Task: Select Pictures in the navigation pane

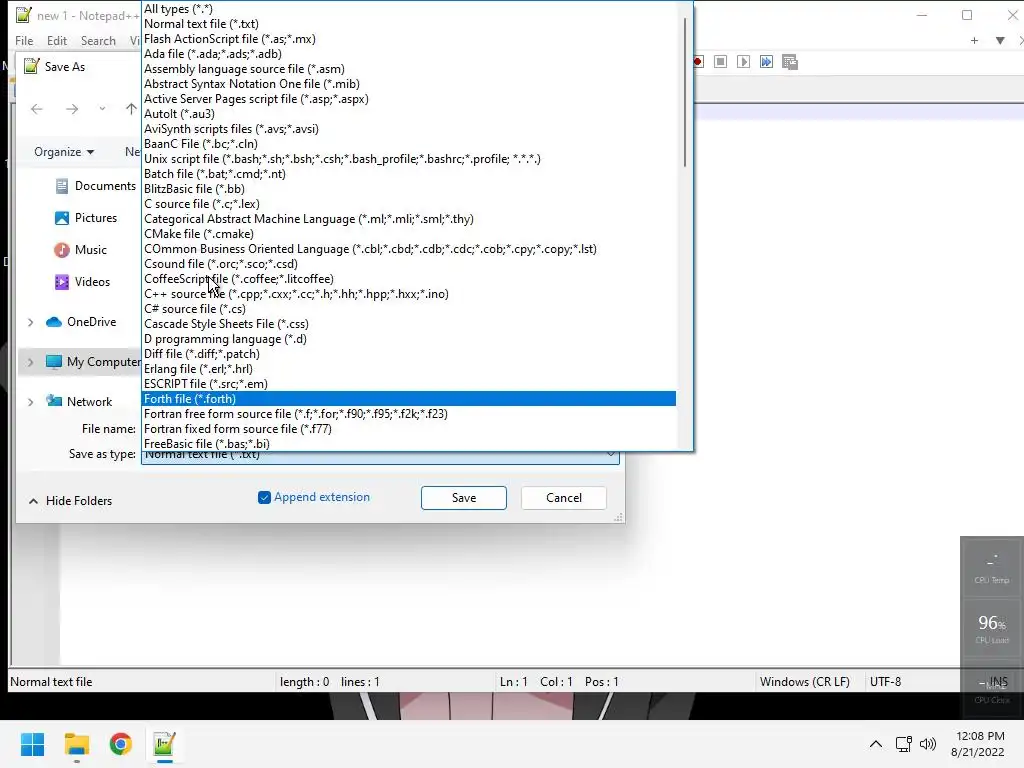Action: [86, 218]
